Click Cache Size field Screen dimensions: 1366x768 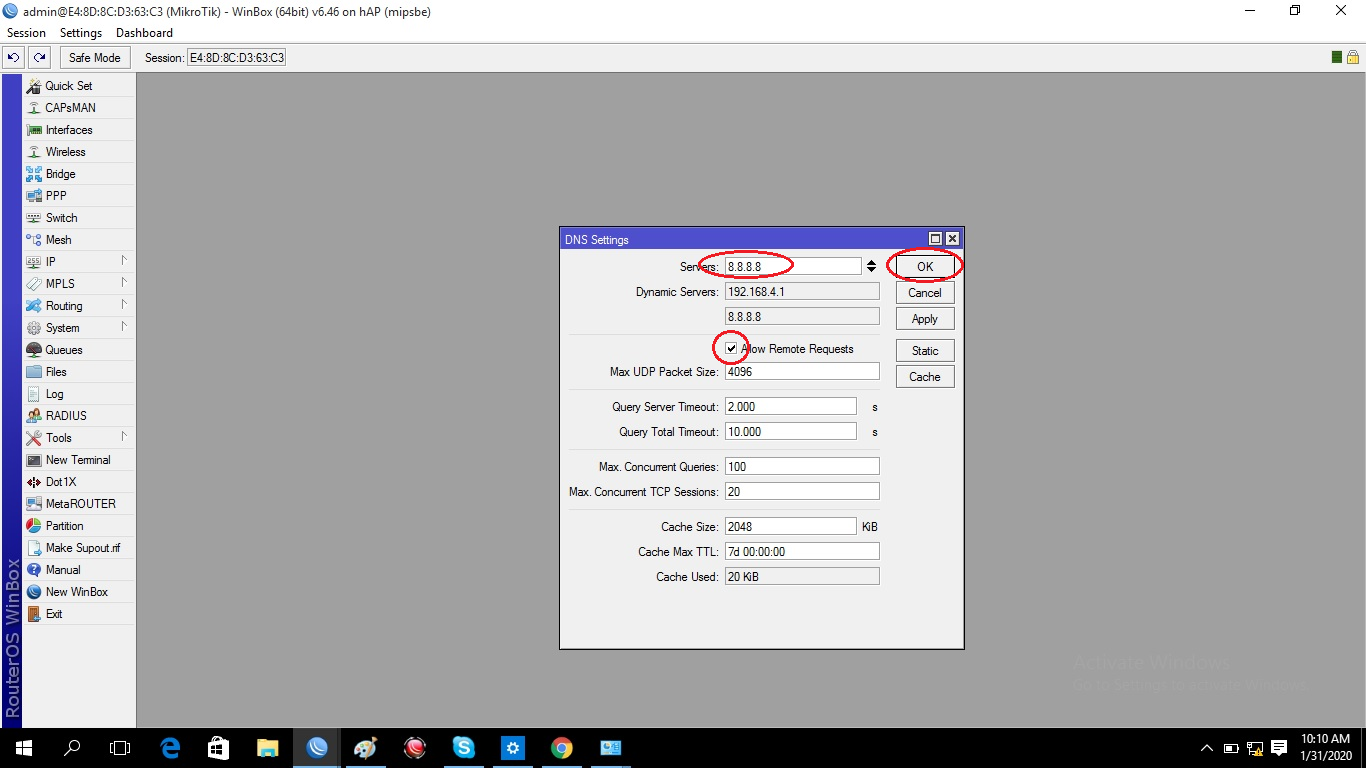pyautogui.click(x=791, y=527)
